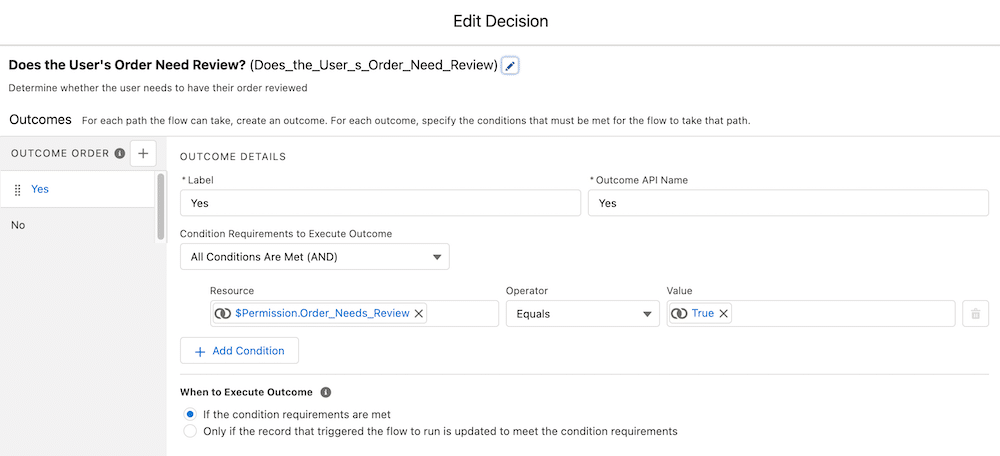Viewport: 1000px width, 456px height.
Task: Click into the Outcome API Name field
Action: (x=788, y=203)
